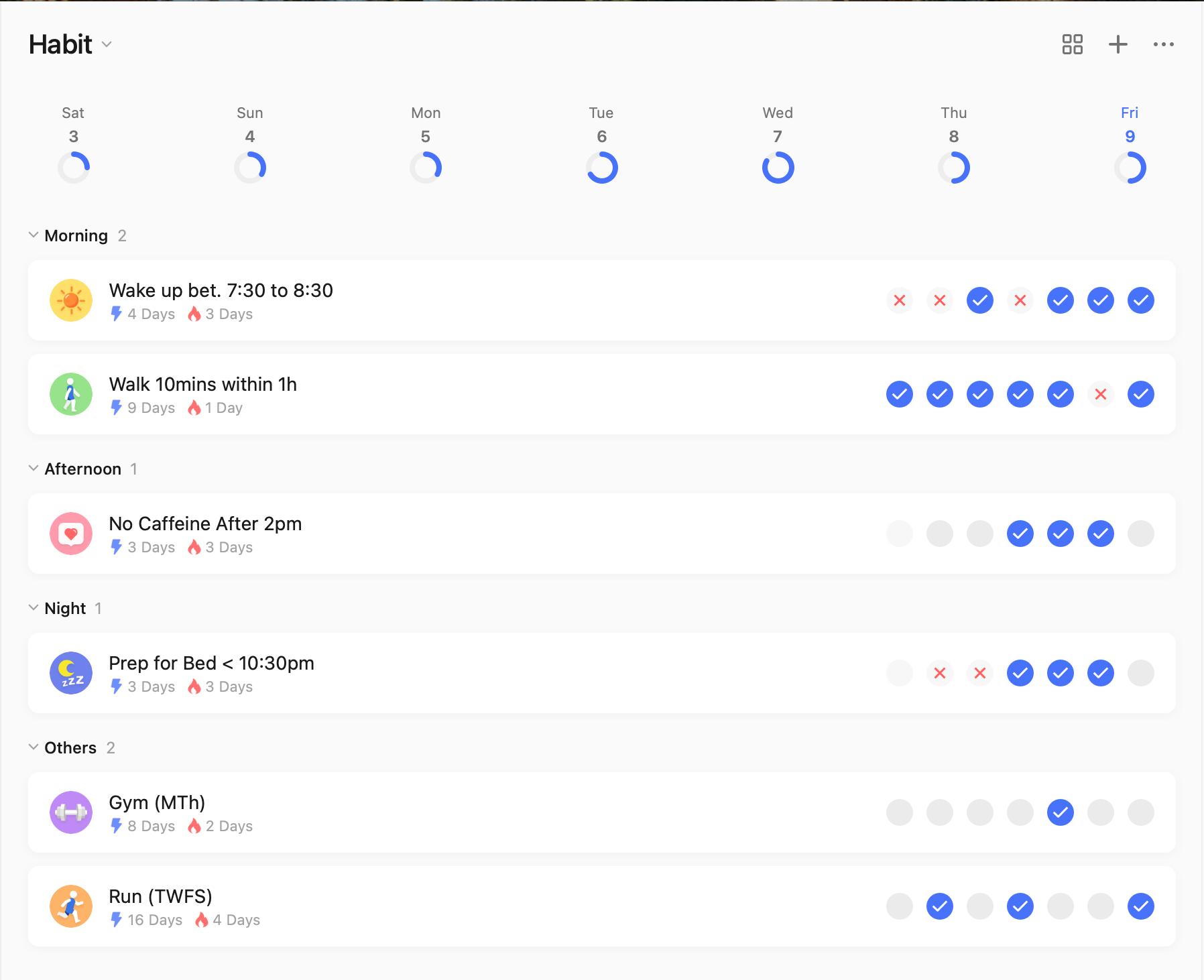
Task: Click the sun icon for Wake up habit
Action: coord(71,300)
